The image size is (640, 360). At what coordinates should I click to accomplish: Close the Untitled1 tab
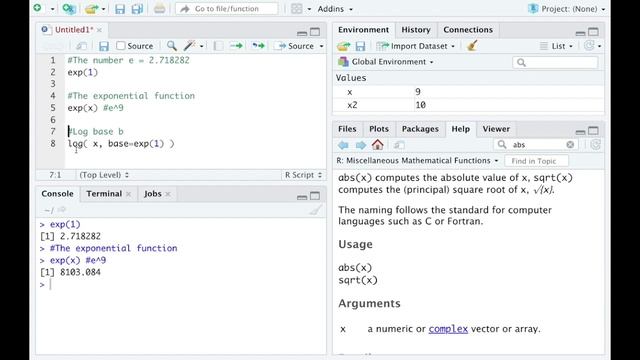pos(99,30)
